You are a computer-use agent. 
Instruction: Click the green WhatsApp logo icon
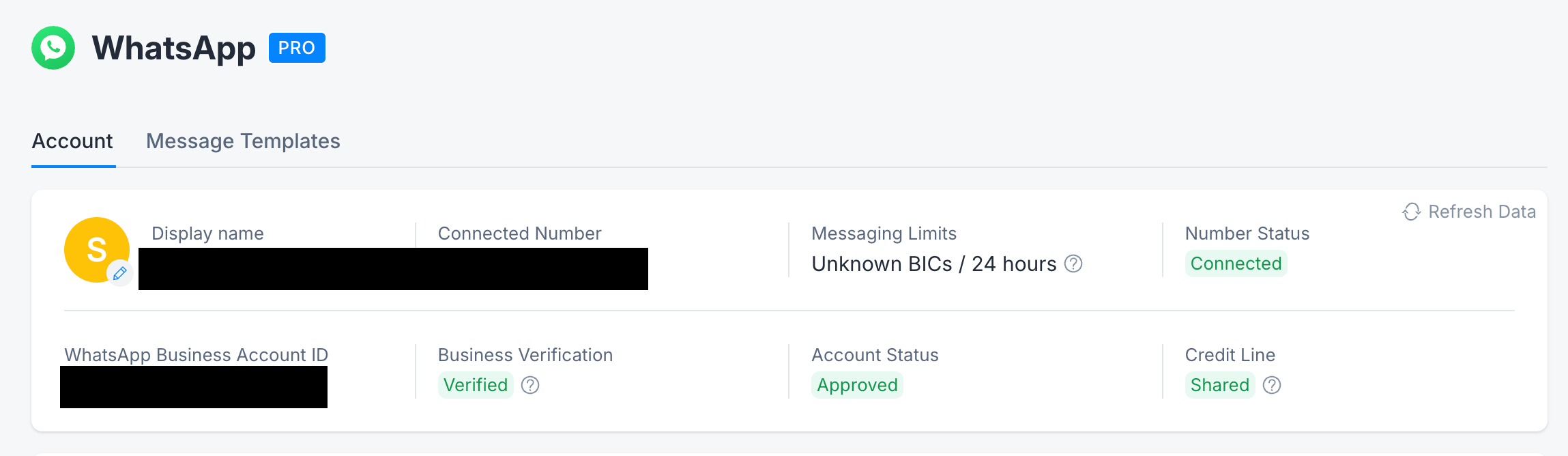click(53, 48)
